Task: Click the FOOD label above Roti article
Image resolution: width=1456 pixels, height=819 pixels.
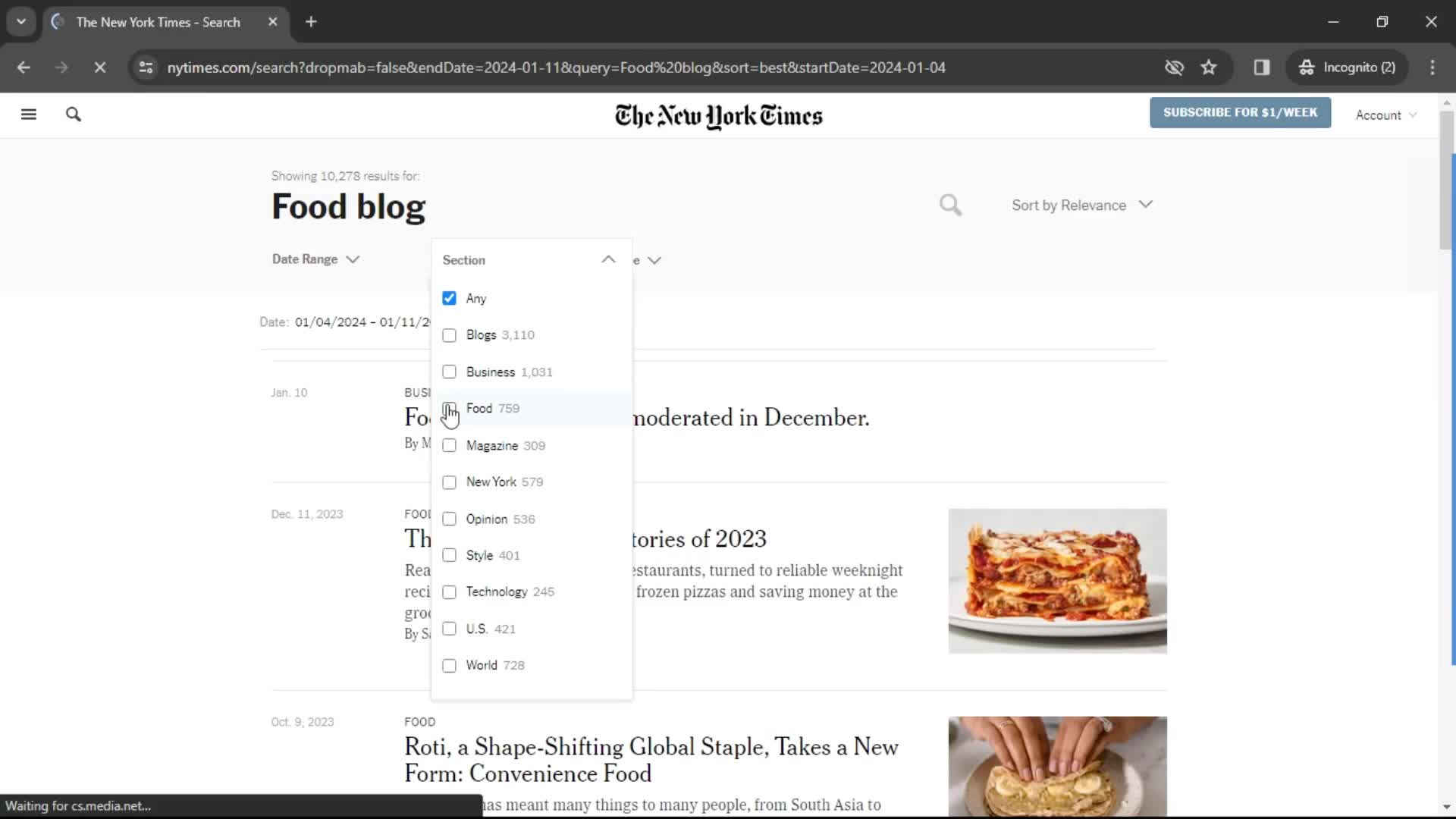Action: tap(419, 722)
